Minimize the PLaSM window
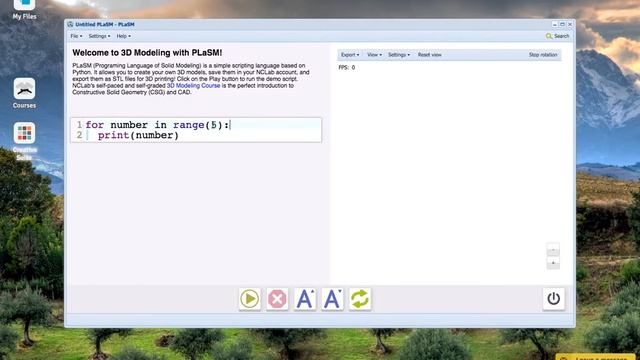Screen dimensions: 640x360 (x=555, y=24)
